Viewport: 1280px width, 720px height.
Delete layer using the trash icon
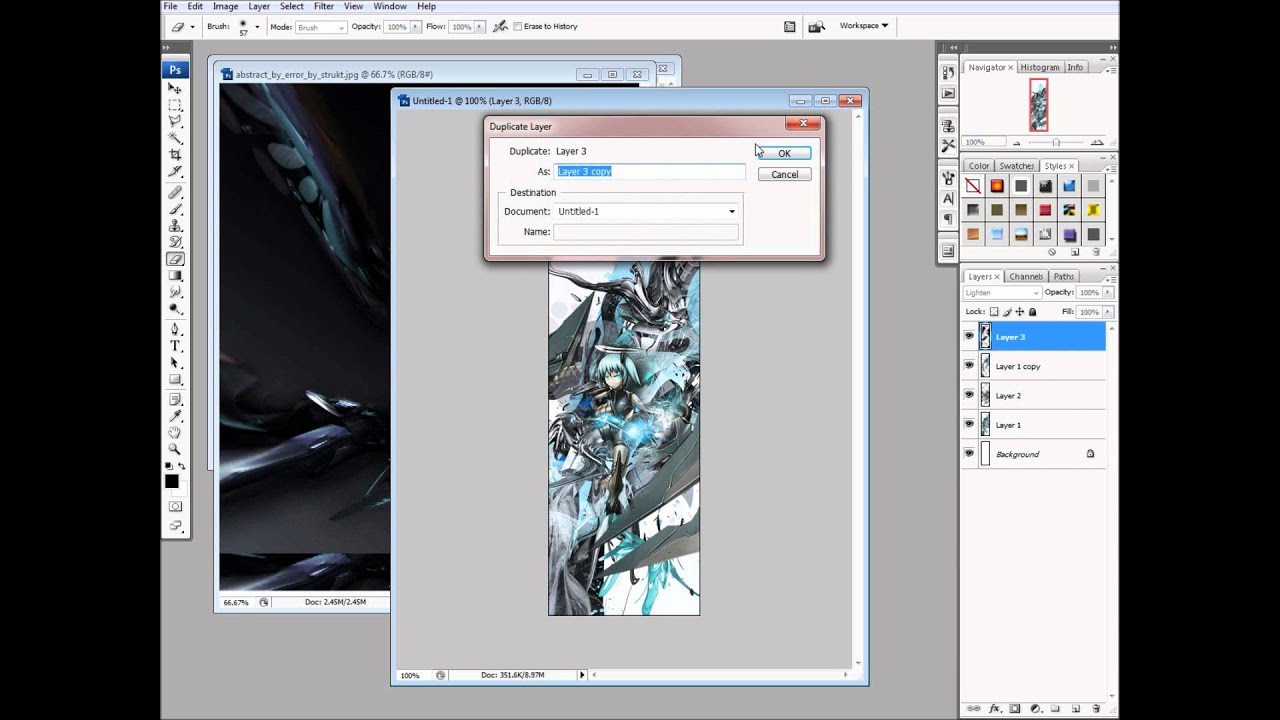click(1096, 708)
